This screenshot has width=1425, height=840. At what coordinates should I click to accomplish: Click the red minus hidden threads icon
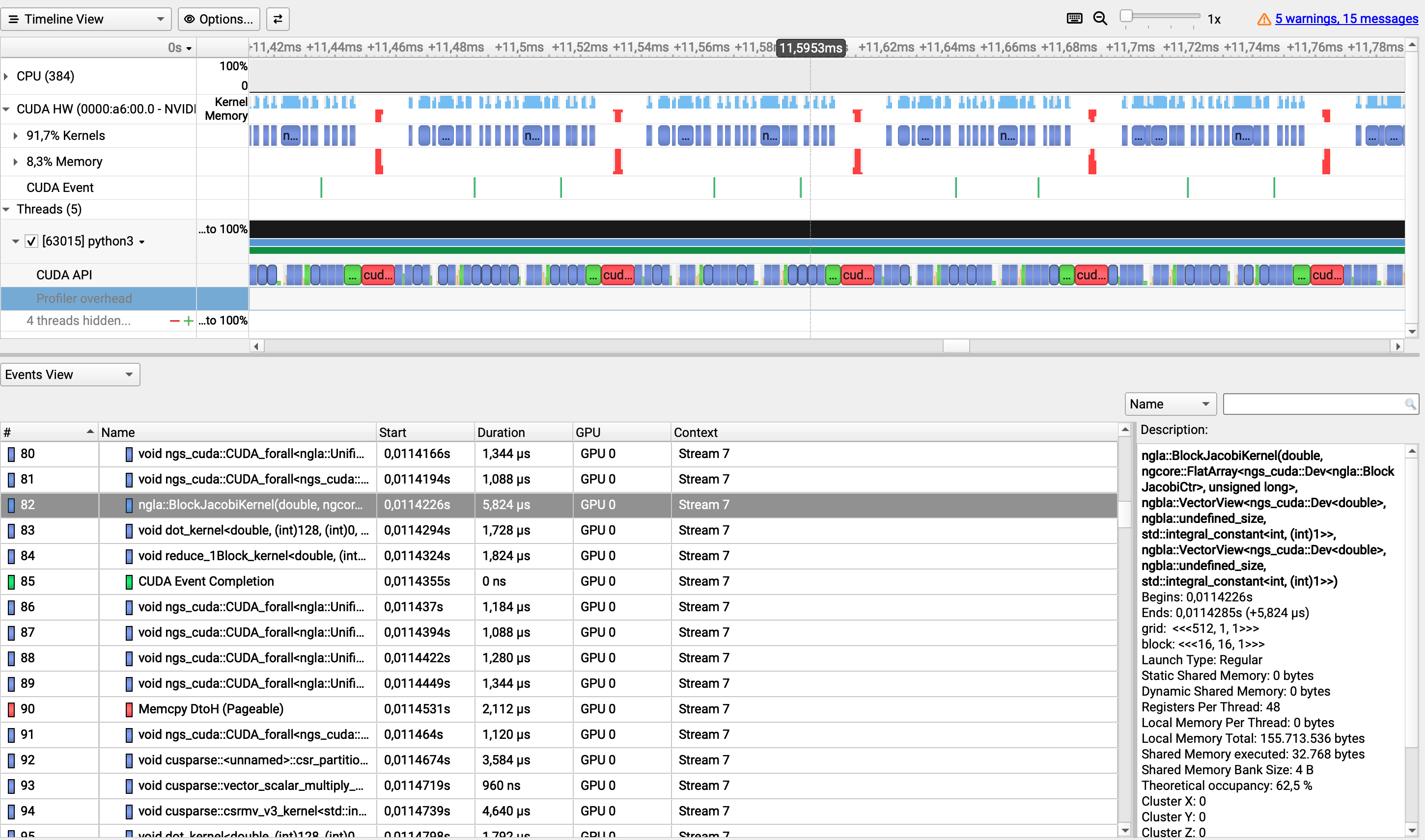pyautogui.click(x=174, y=321)
